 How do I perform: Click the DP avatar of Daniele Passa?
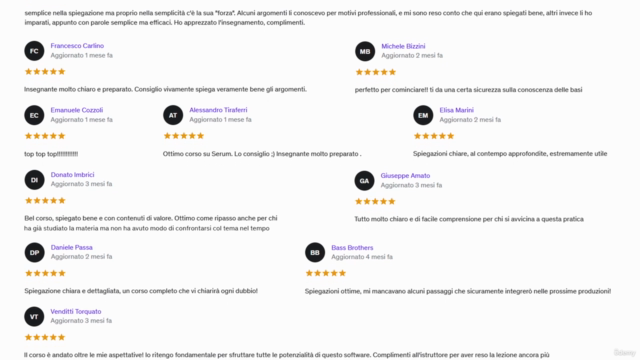point(34,253)
